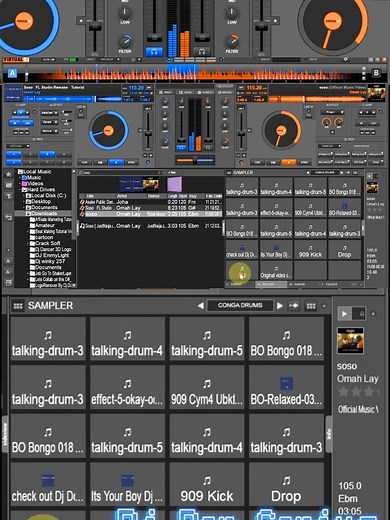Go to the previous bank in the enlarged sampler

tap(201, 305)
